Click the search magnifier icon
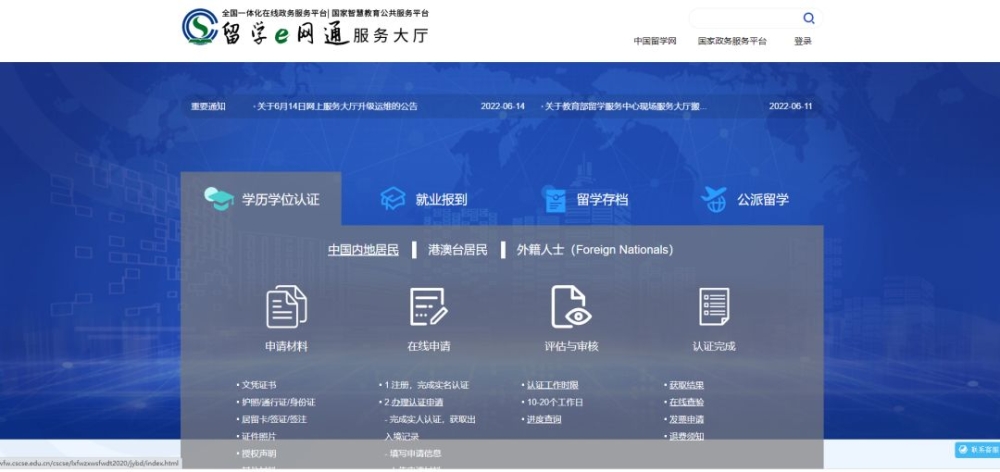This screenshot has height=472, width=1000. point(809,18)
